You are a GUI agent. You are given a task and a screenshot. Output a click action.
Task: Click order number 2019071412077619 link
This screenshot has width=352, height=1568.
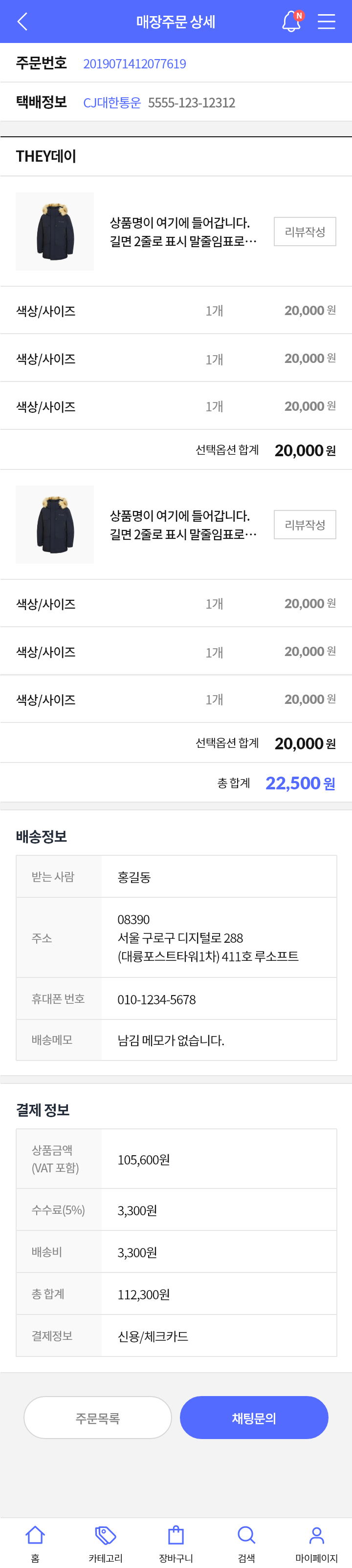134,64
